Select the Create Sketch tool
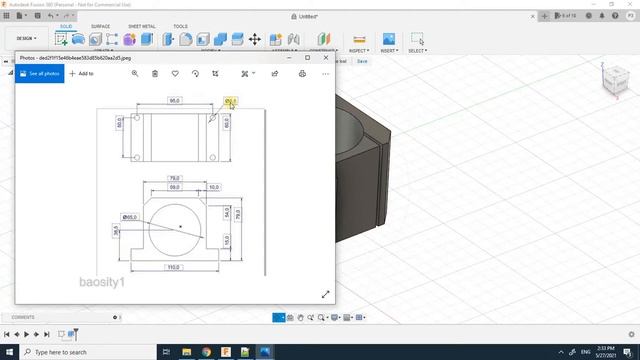This screenshot has height=360, width=640. pos(61,39)
